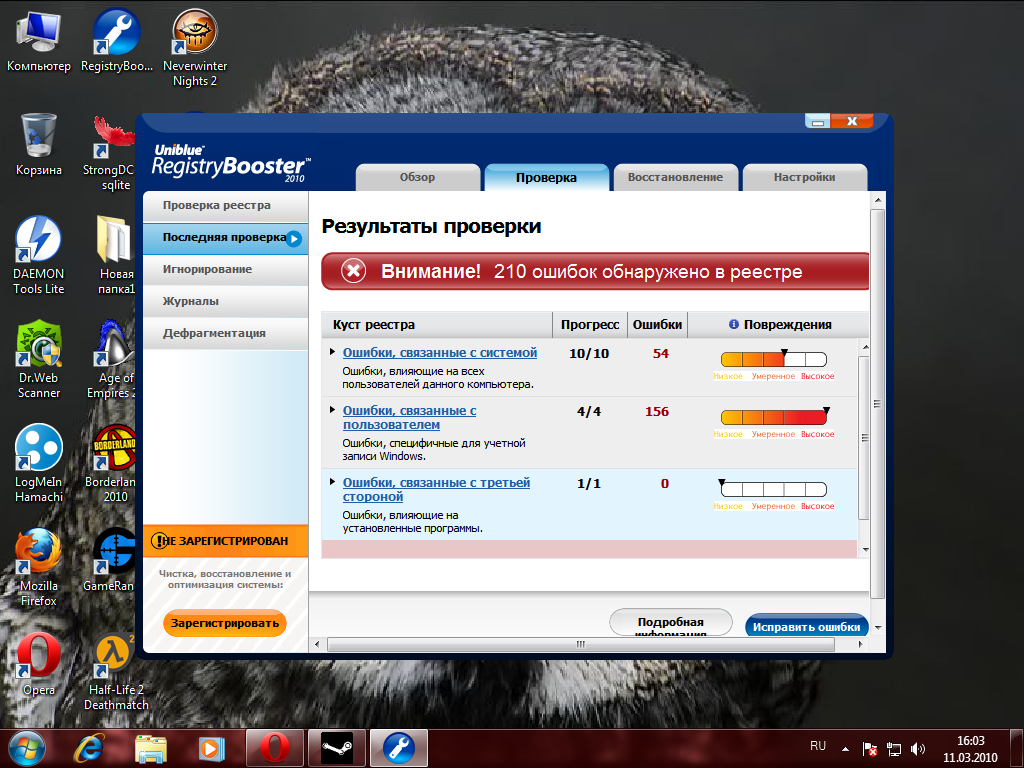Switch to Opera in the taskbar
This screenshot has height=768, width=1024.
tap(275, 748)
